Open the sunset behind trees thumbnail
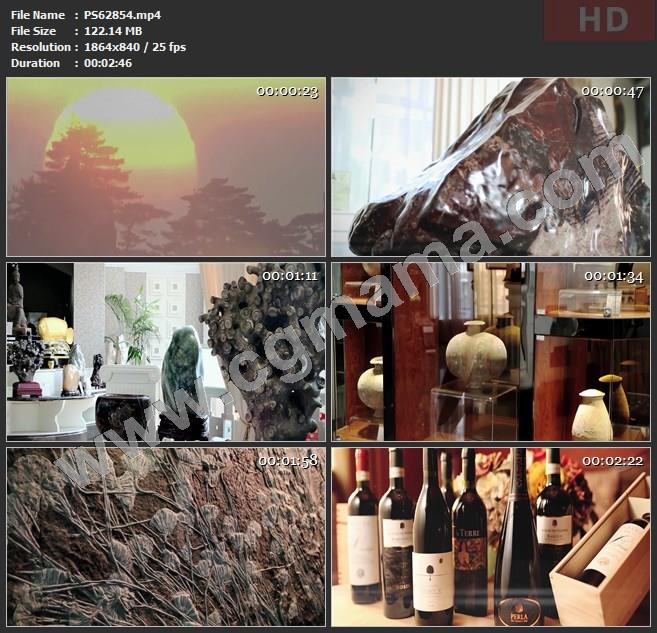Viewport: 657px width, 633px height. coord(166,167)
